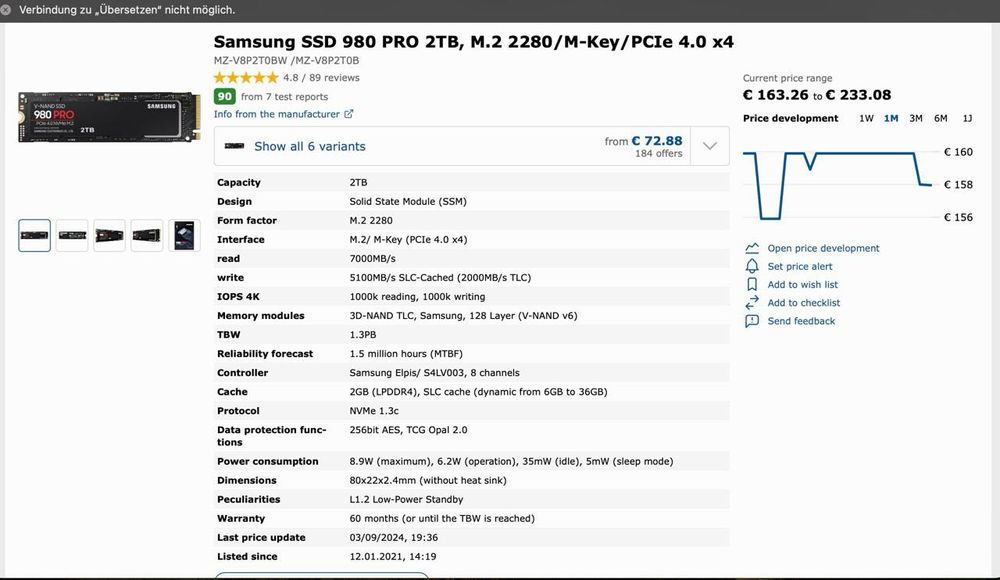Click the external link icon beside manufacturer info

pos(349,114)
